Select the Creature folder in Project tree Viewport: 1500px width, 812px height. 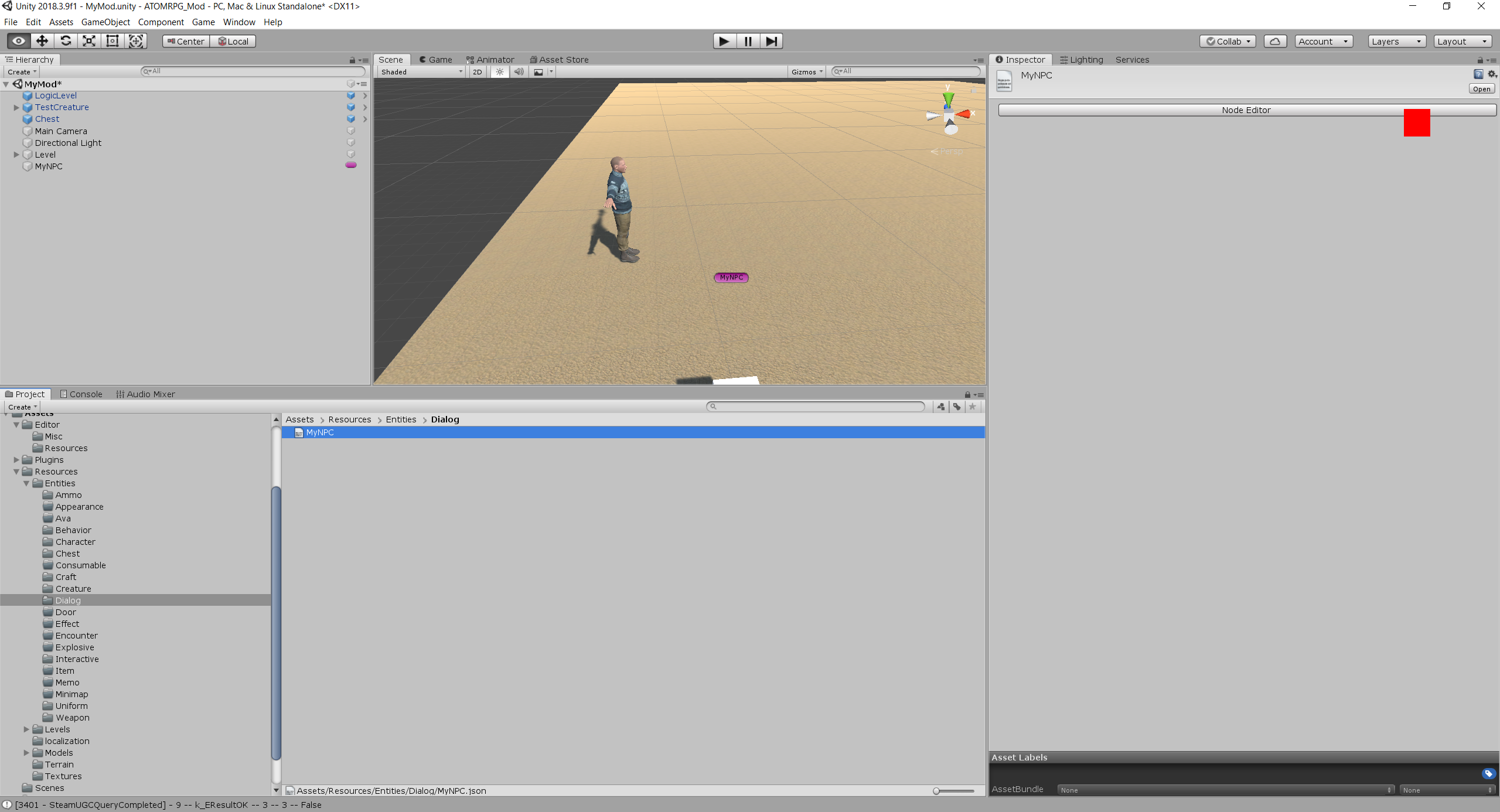click(x=73, y=589)
